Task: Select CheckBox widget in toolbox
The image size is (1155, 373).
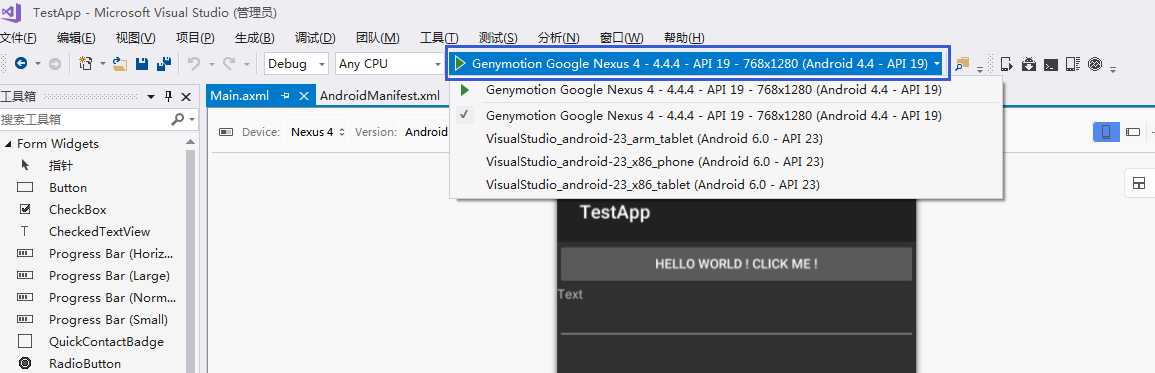Action: (77, 209)
